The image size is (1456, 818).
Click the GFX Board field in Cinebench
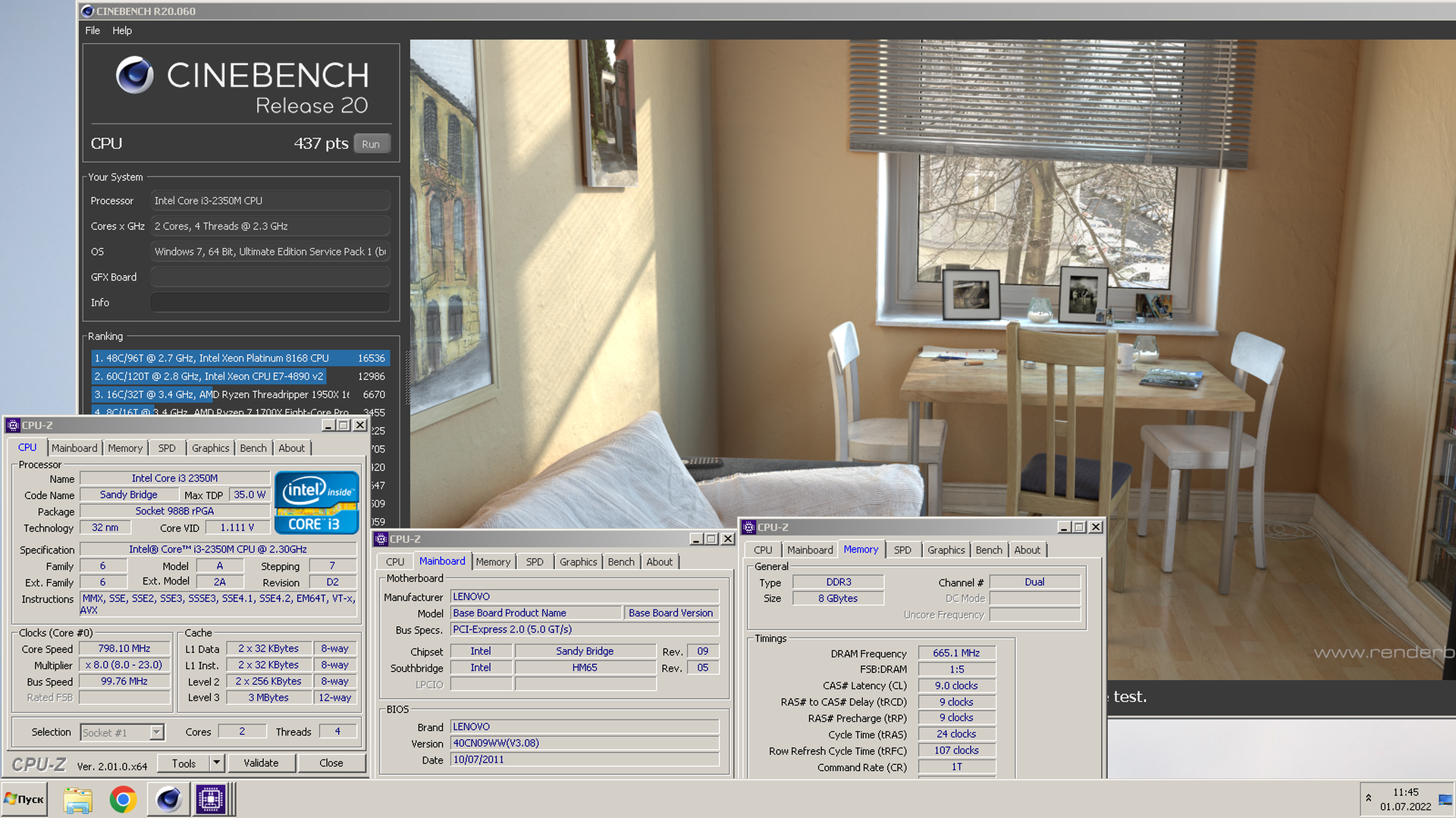270,277
